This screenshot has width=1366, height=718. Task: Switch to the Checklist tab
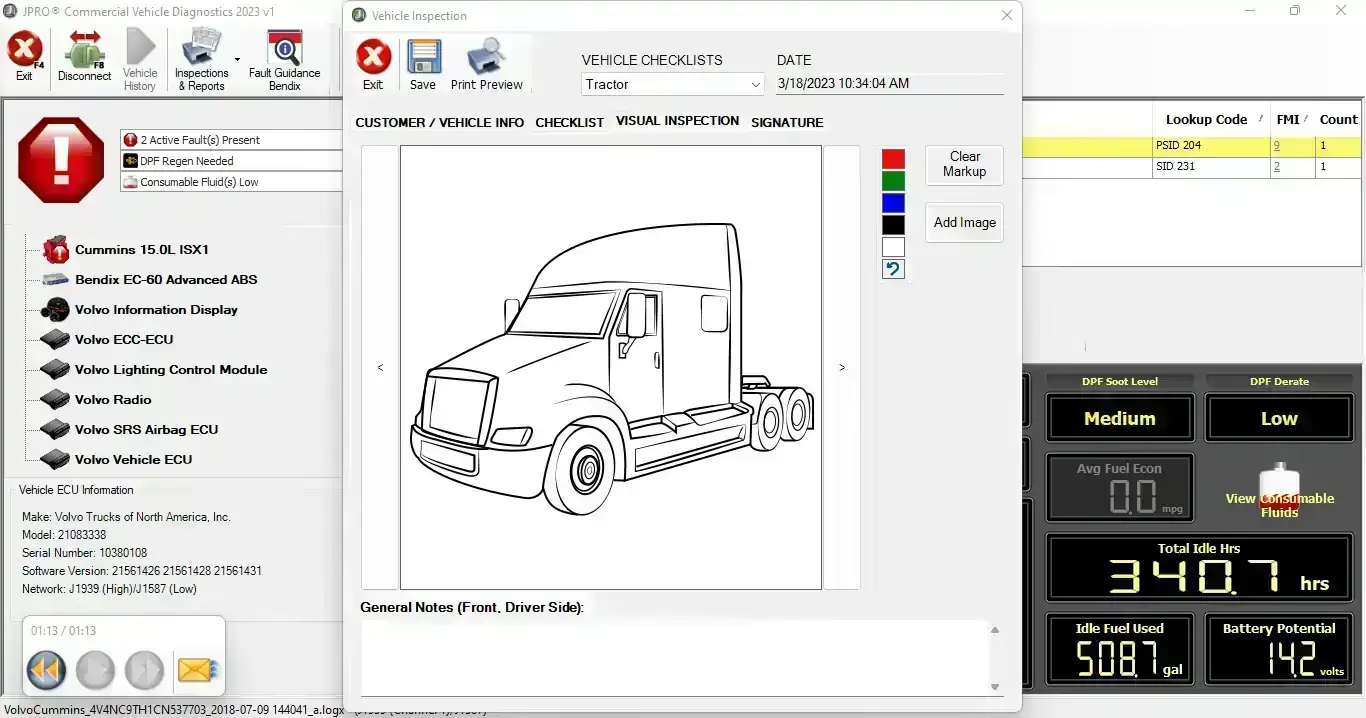pyautogui.click(x=570, y=123)
